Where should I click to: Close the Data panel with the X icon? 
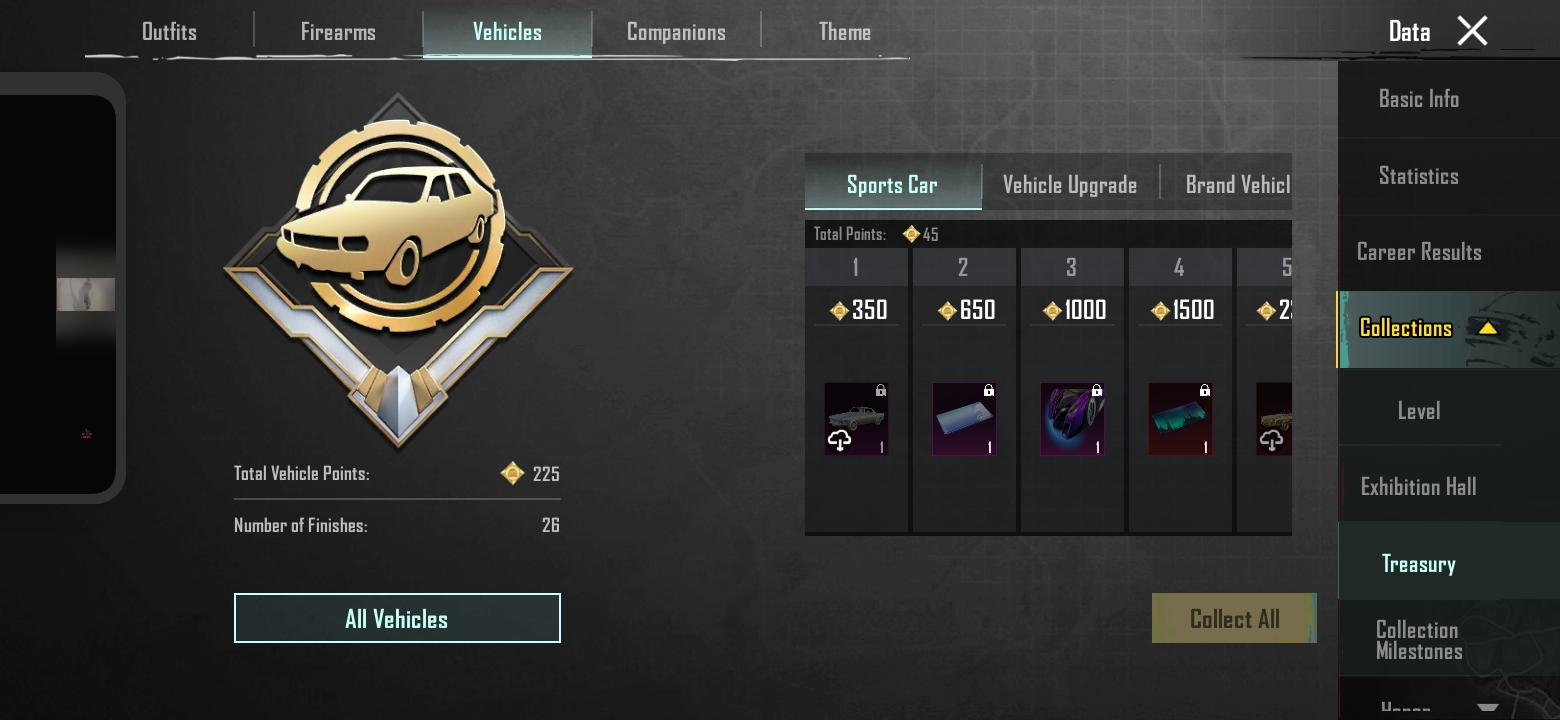(1472, 31)
